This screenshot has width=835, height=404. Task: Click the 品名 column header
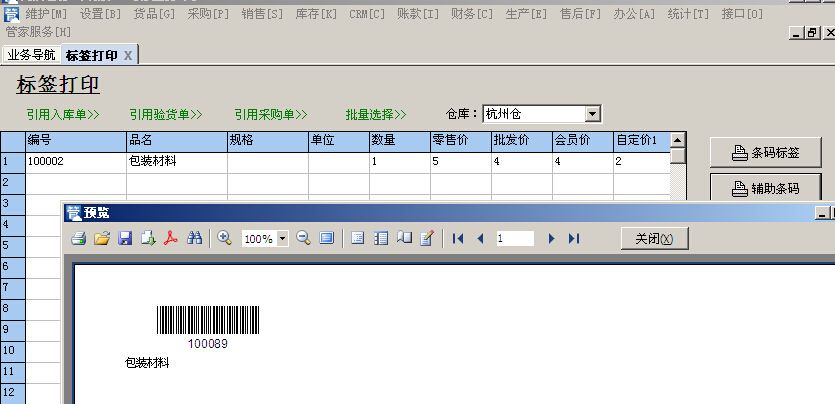tap(177, 141)
